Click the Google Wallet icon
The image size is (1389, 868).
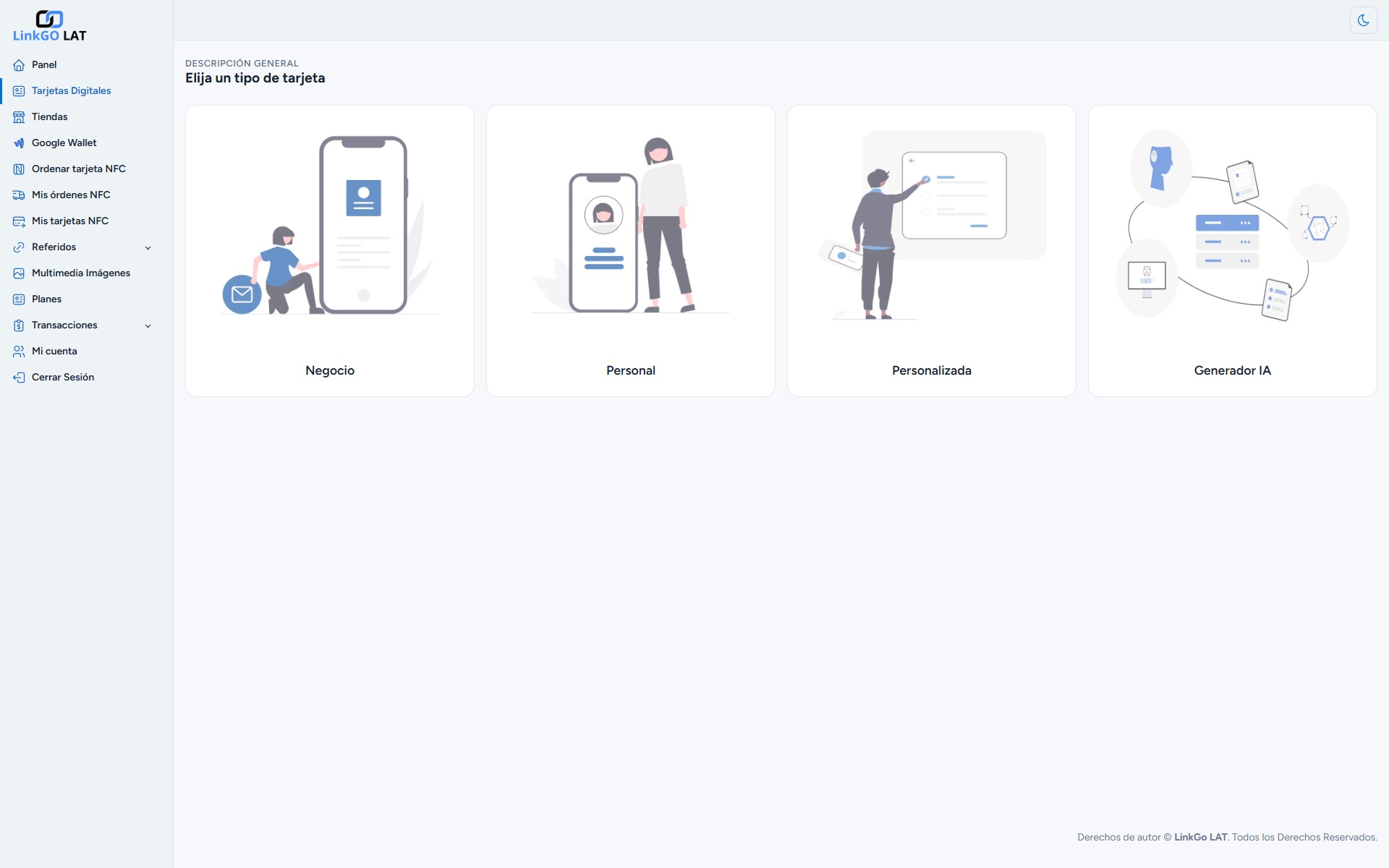click(x=19, y=143)
